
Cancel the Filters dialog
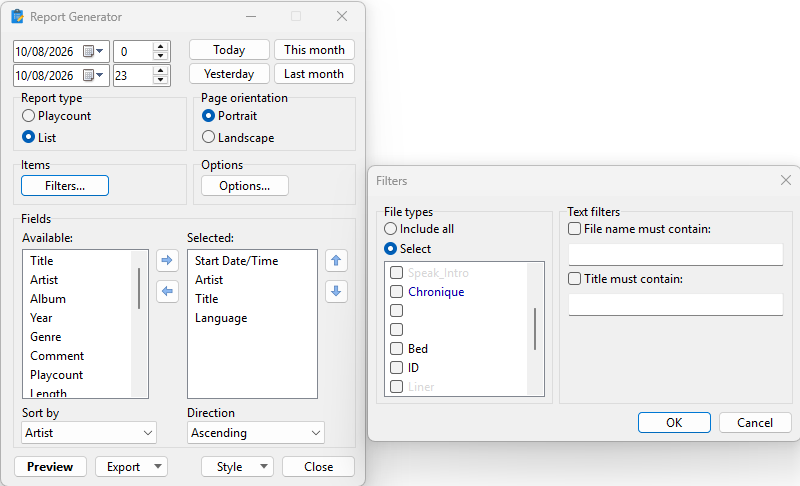755,422
